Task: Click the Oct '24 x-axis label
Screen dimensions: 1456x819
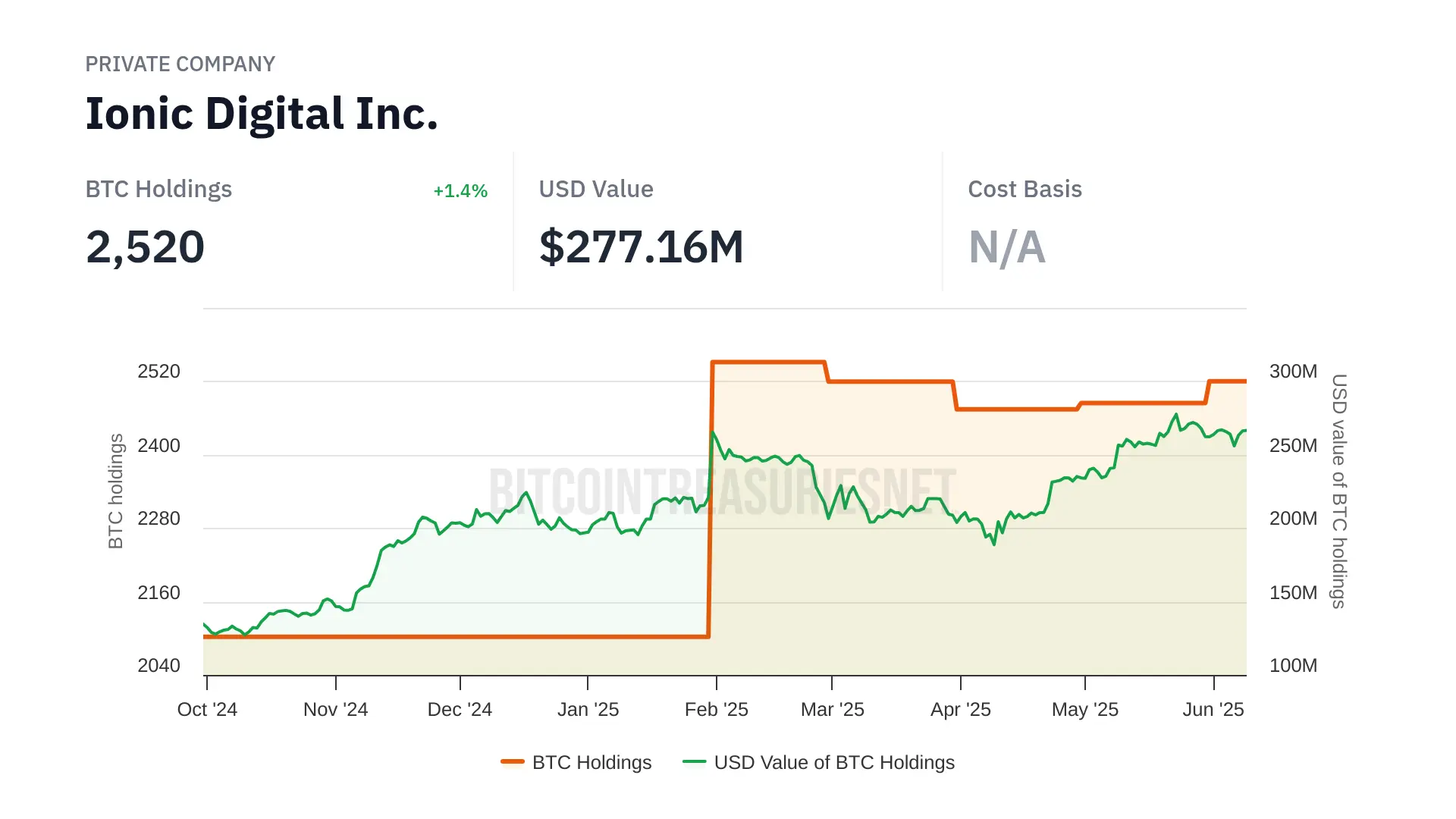Action: tap(207, 710)
